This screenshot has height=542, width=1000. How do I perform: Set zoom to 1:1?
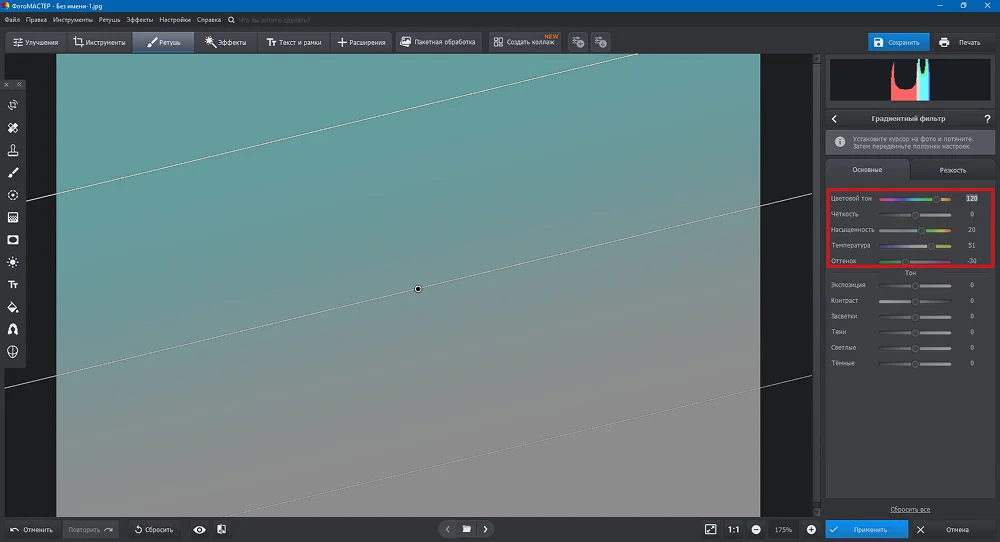[x=734, y=529]
